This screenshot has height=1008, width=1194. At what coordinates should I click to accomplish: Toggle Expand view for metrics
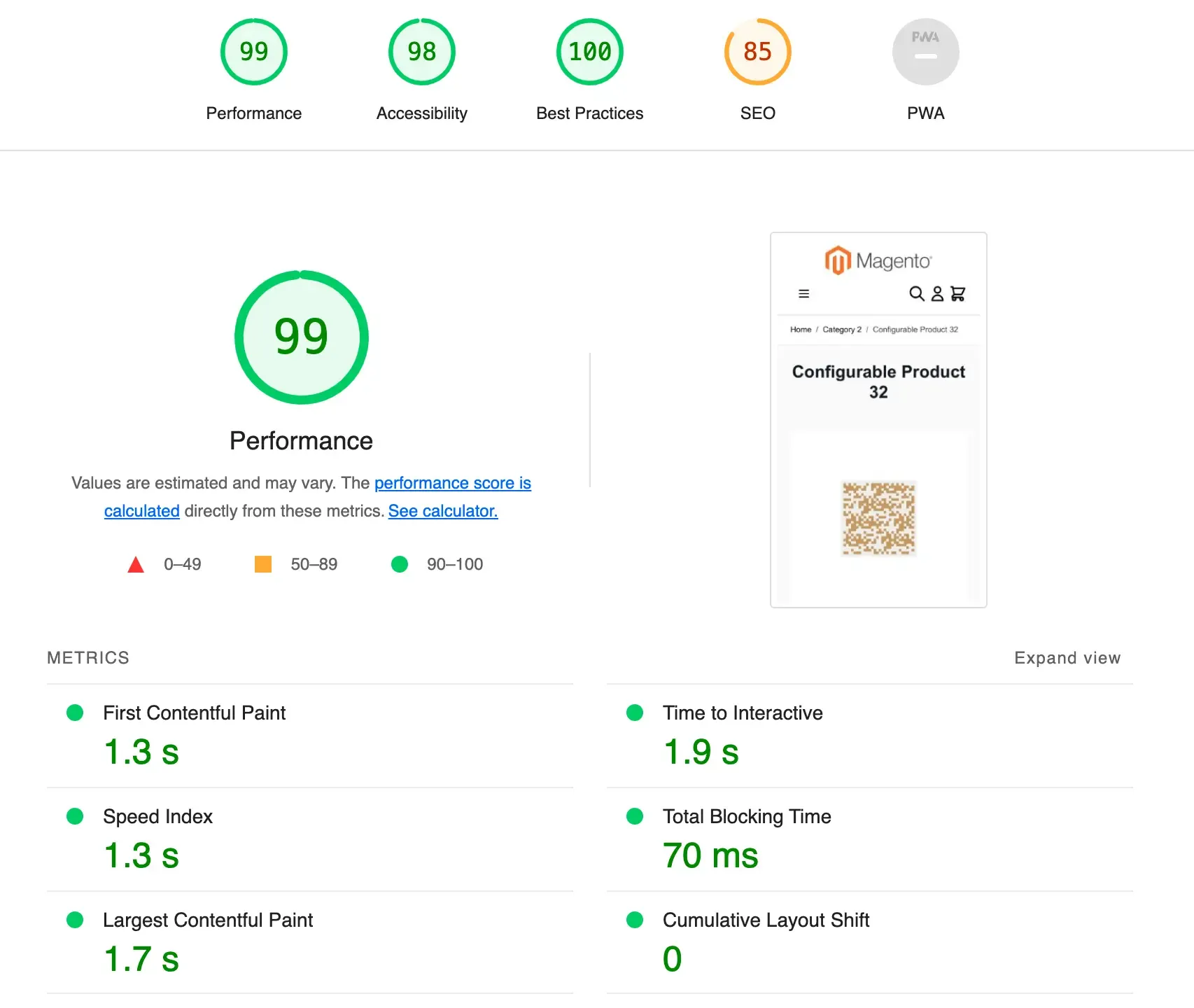[x=1067, y=658]
